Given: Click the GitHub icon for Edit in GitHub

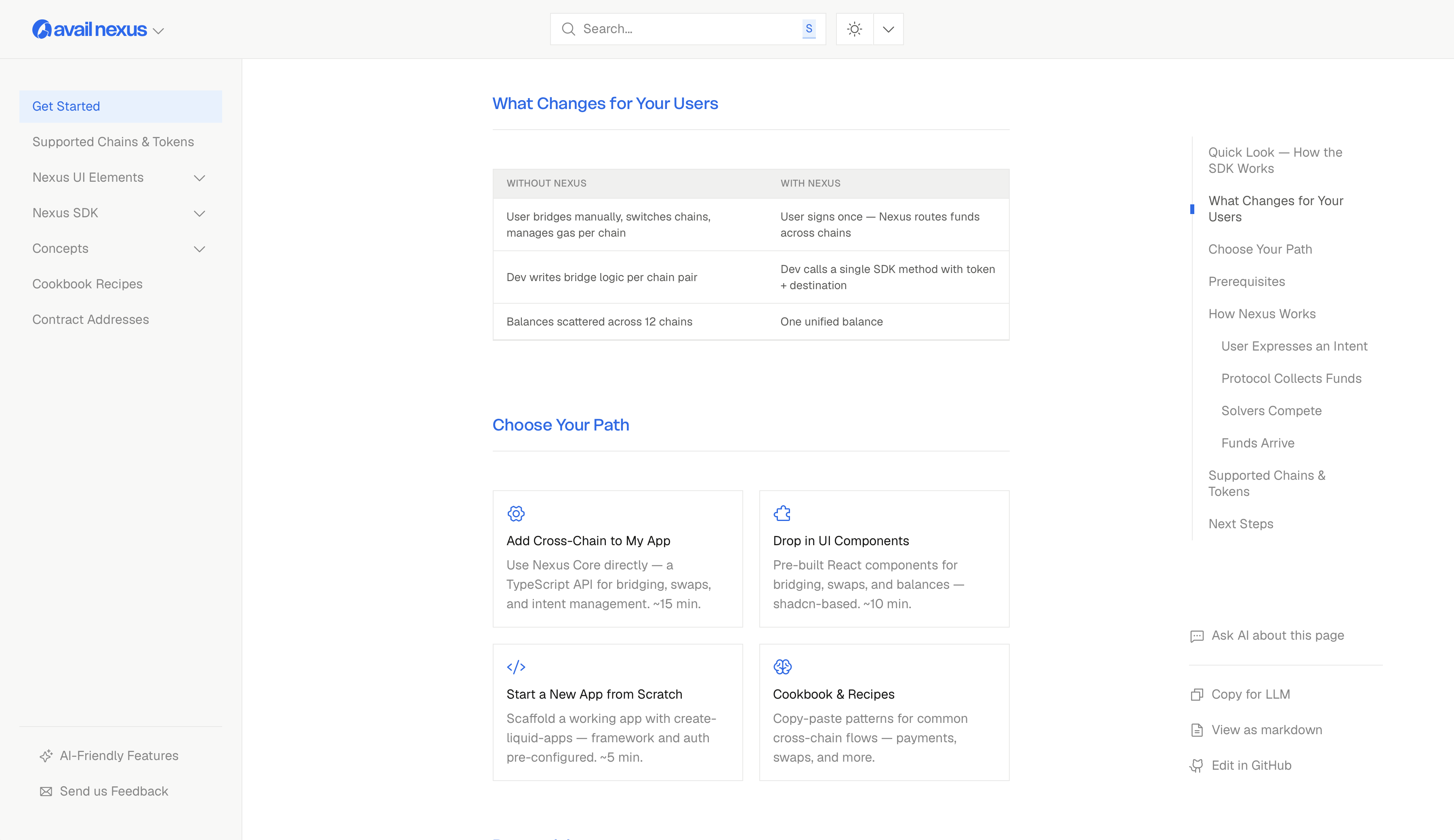Looking at the screenshot, I should coord(1197,766).
